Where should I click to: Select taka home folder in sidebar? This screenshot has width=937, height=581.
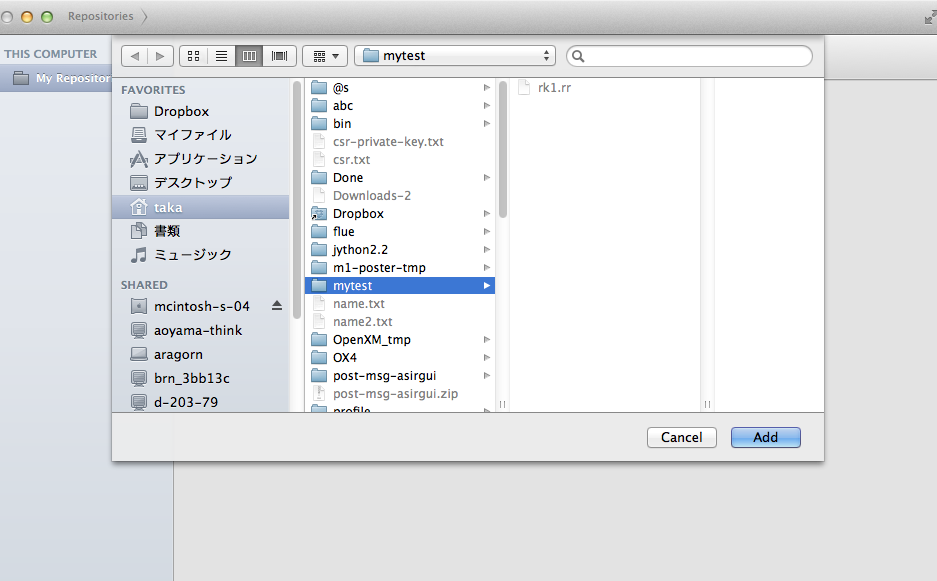click(200, 207)
